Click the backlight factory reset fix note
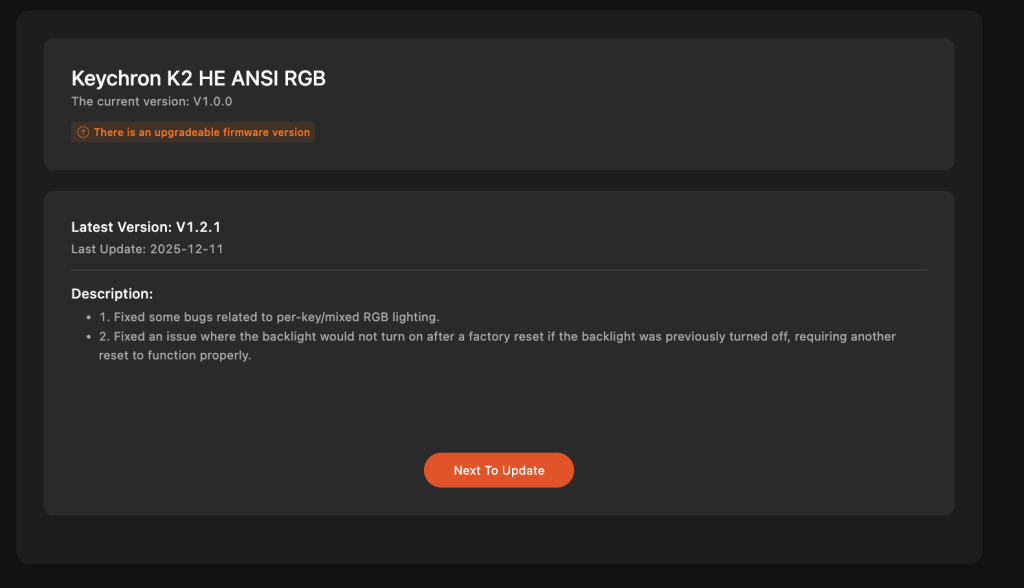This screenshot has width=1024, height=588. tap(505, 337)
